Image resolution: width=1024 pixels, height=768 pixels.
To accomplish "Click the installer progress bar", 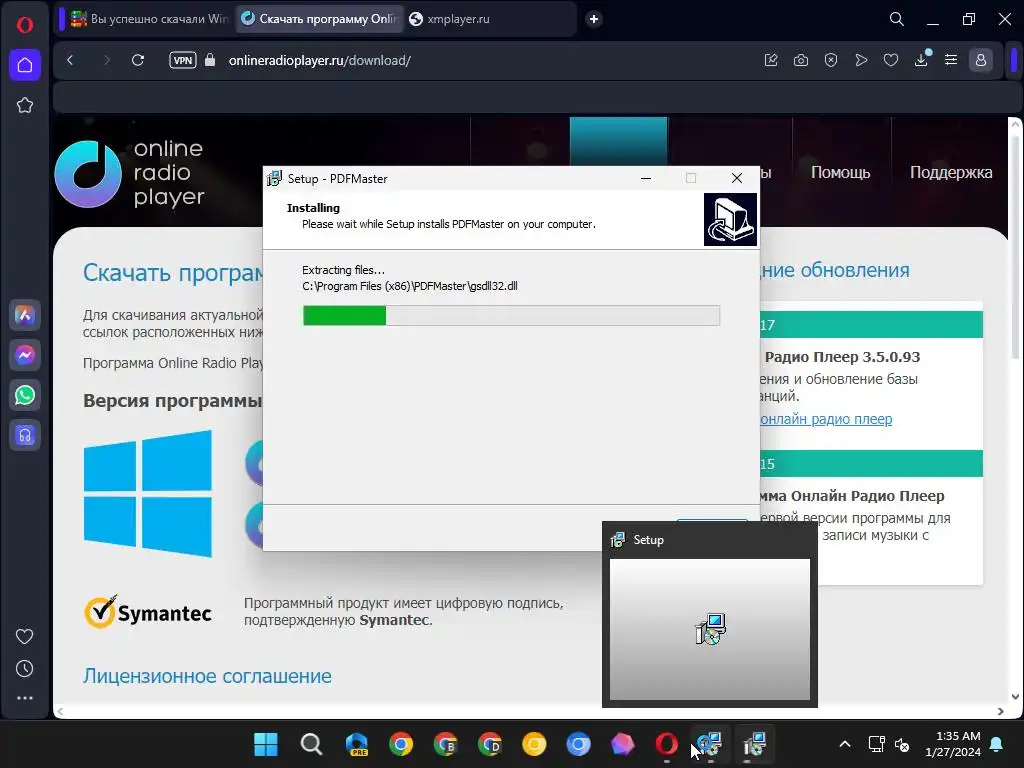I will pos(511,315).
